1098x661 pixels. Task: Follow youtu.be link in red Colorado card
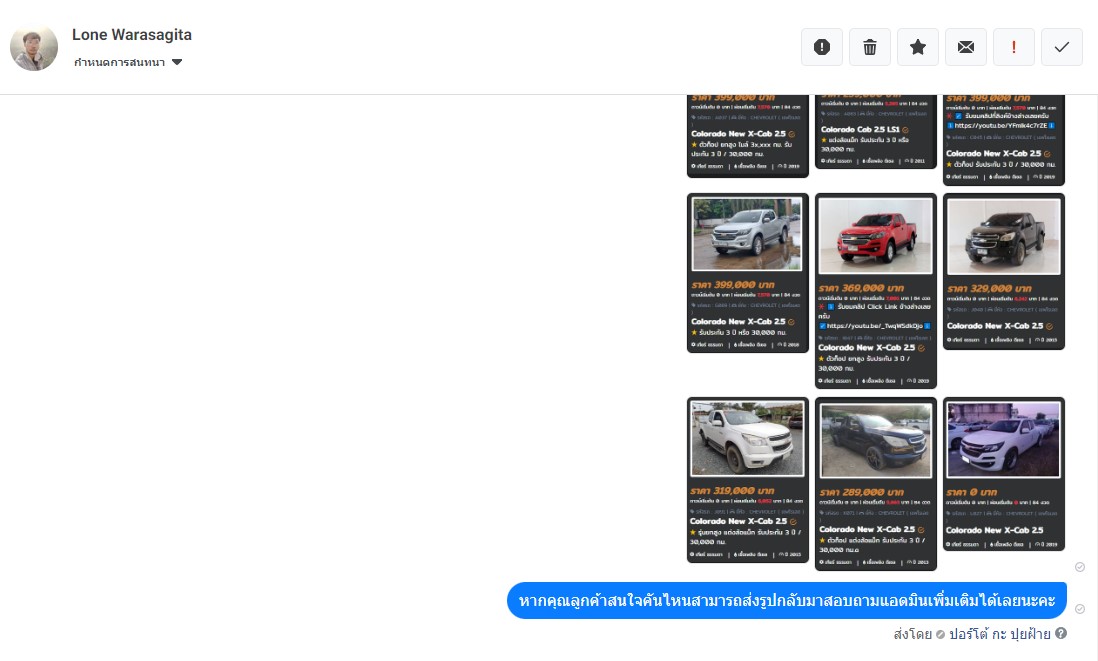875,326
